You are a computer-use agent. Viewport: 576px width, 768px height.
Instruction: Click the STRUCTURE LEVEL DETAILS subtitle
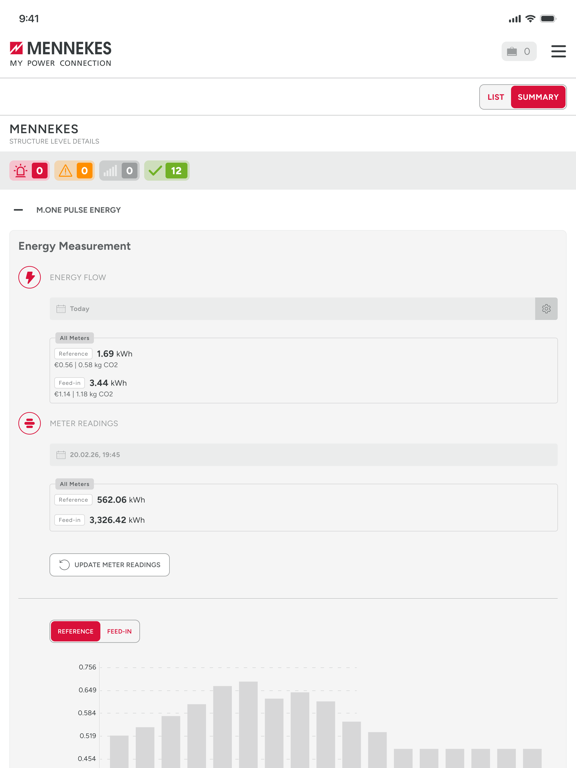pos(54,141)
